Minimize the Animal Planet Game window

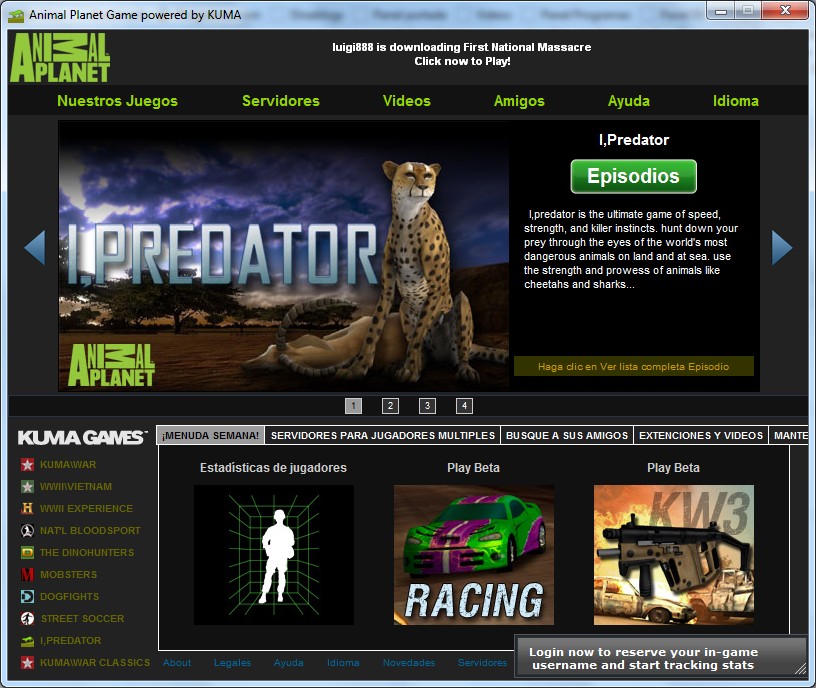click(x=721, y=11)
